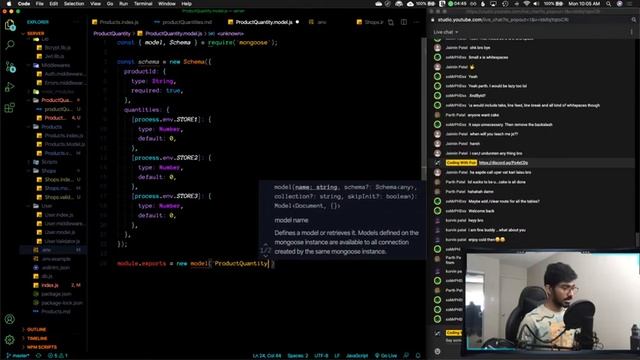The image size is (640, 360).
Task: Open .env.example in the file explorer
Action: point(56,259)
